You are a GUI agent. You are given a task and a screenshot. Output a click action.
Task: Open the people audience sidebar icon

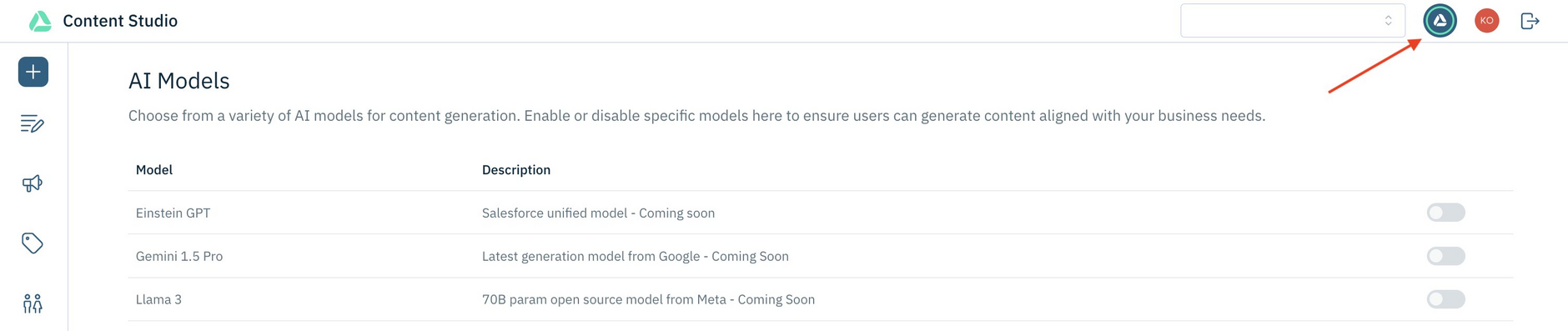tap(33, 303)
